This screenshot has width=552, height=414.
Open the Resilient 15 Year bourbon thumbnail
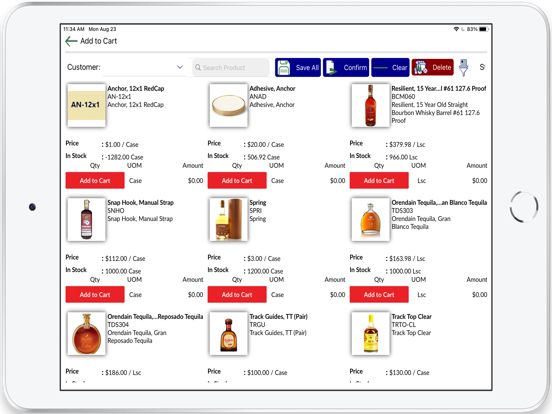click(x=370, y=105)
